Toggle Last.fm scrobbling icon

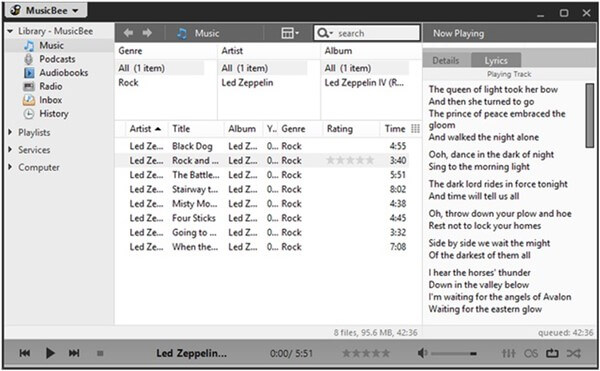531,353
